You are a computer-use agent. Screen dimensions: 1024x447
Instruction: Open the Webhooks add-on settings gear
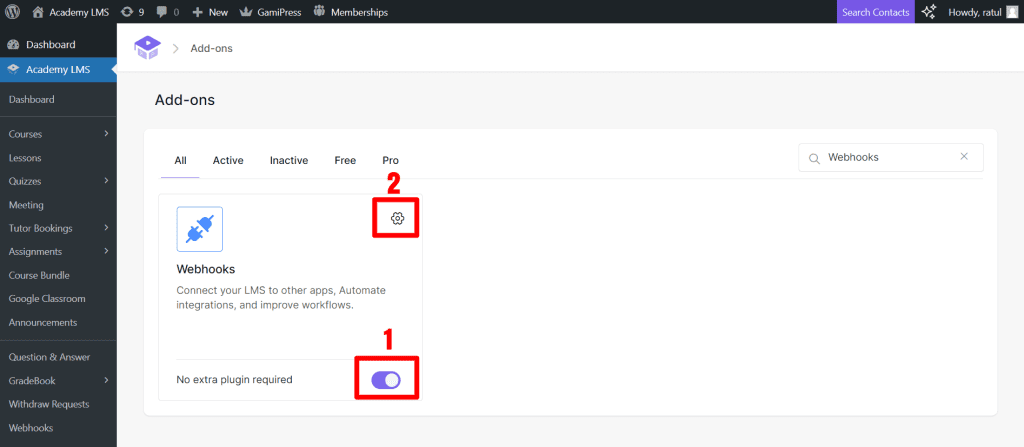(397, 218)
